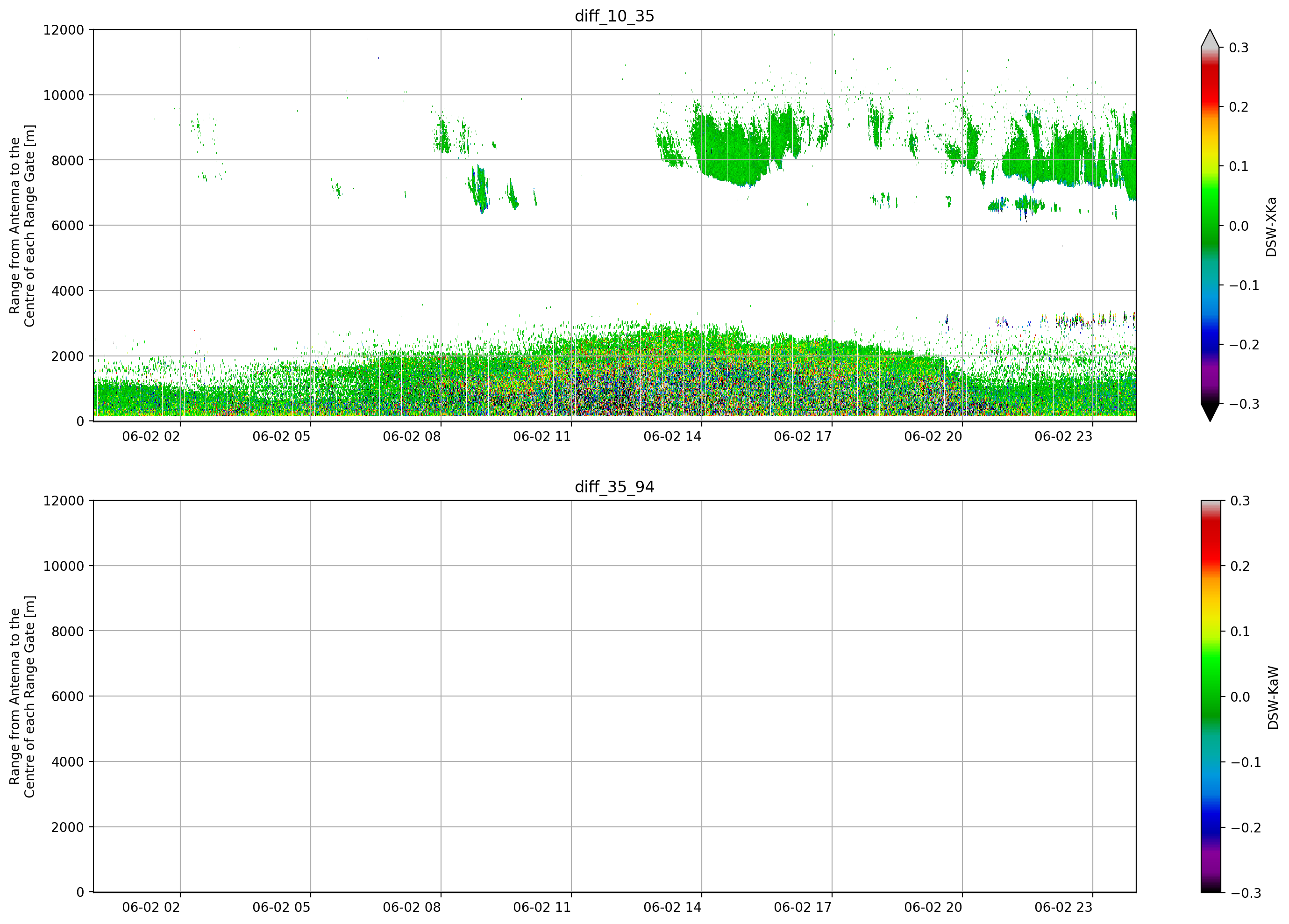Screen dimensions: 1289x924
Task: Click the 06-02 11 tick label on top plot
Action: 541,436
